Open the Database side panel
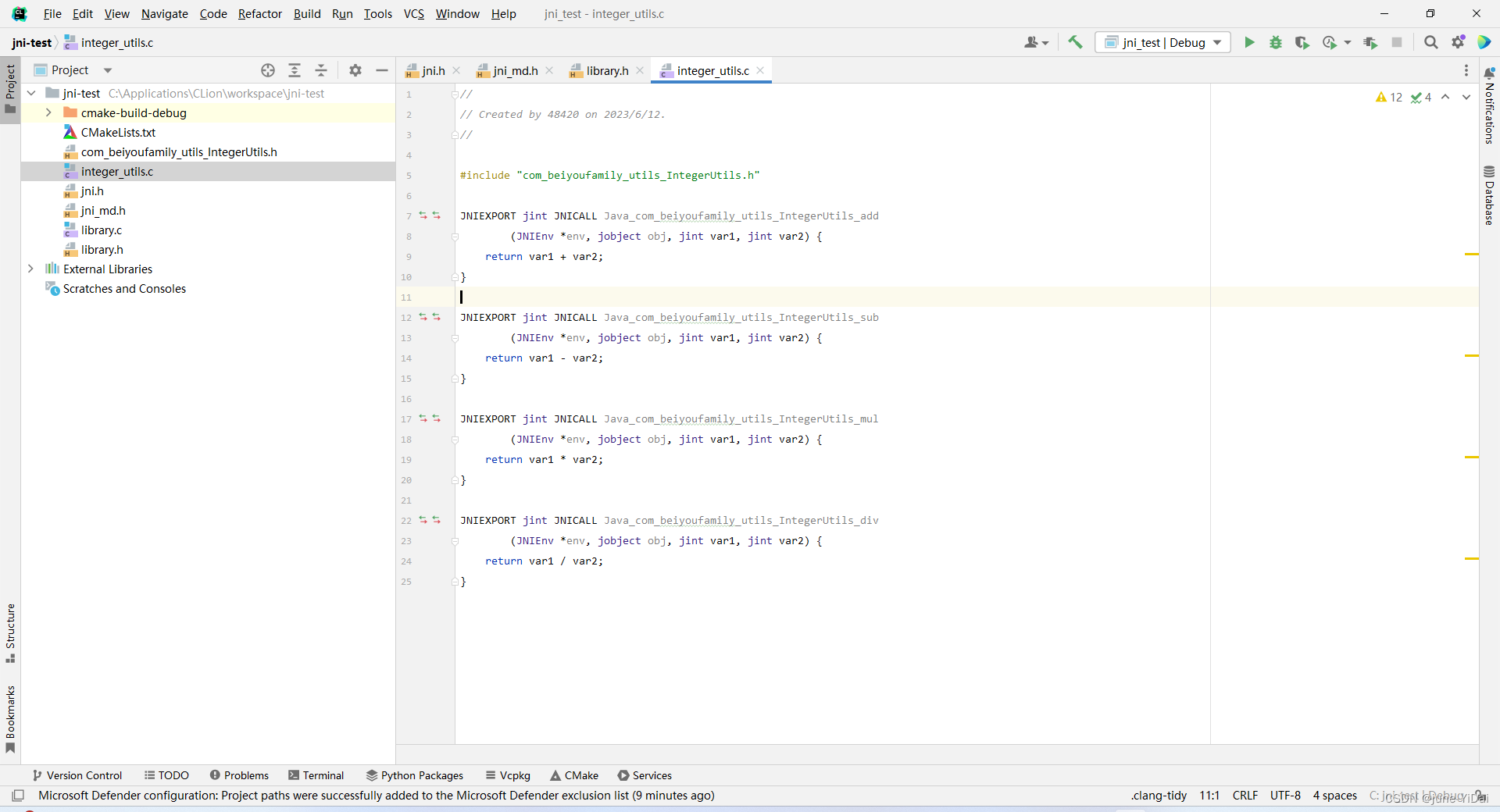 pos(1489,195)
